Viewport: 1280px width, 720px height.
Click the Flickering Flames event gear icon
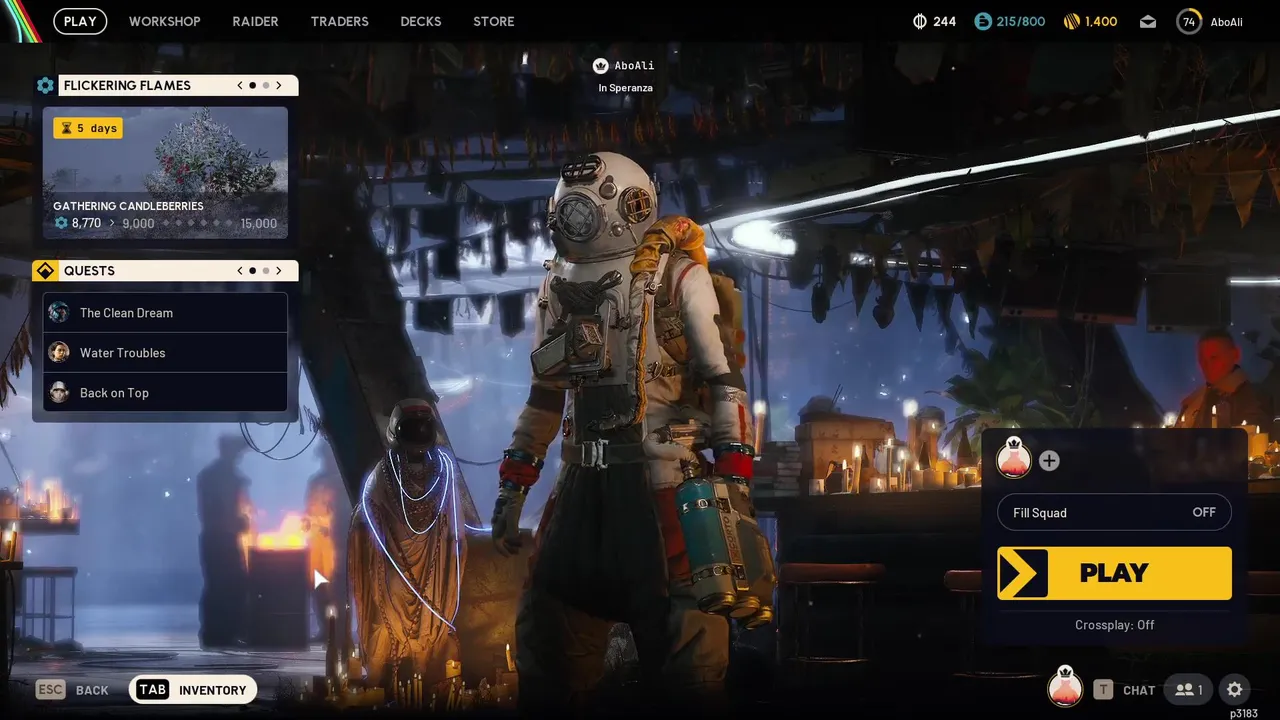(45, 85)
